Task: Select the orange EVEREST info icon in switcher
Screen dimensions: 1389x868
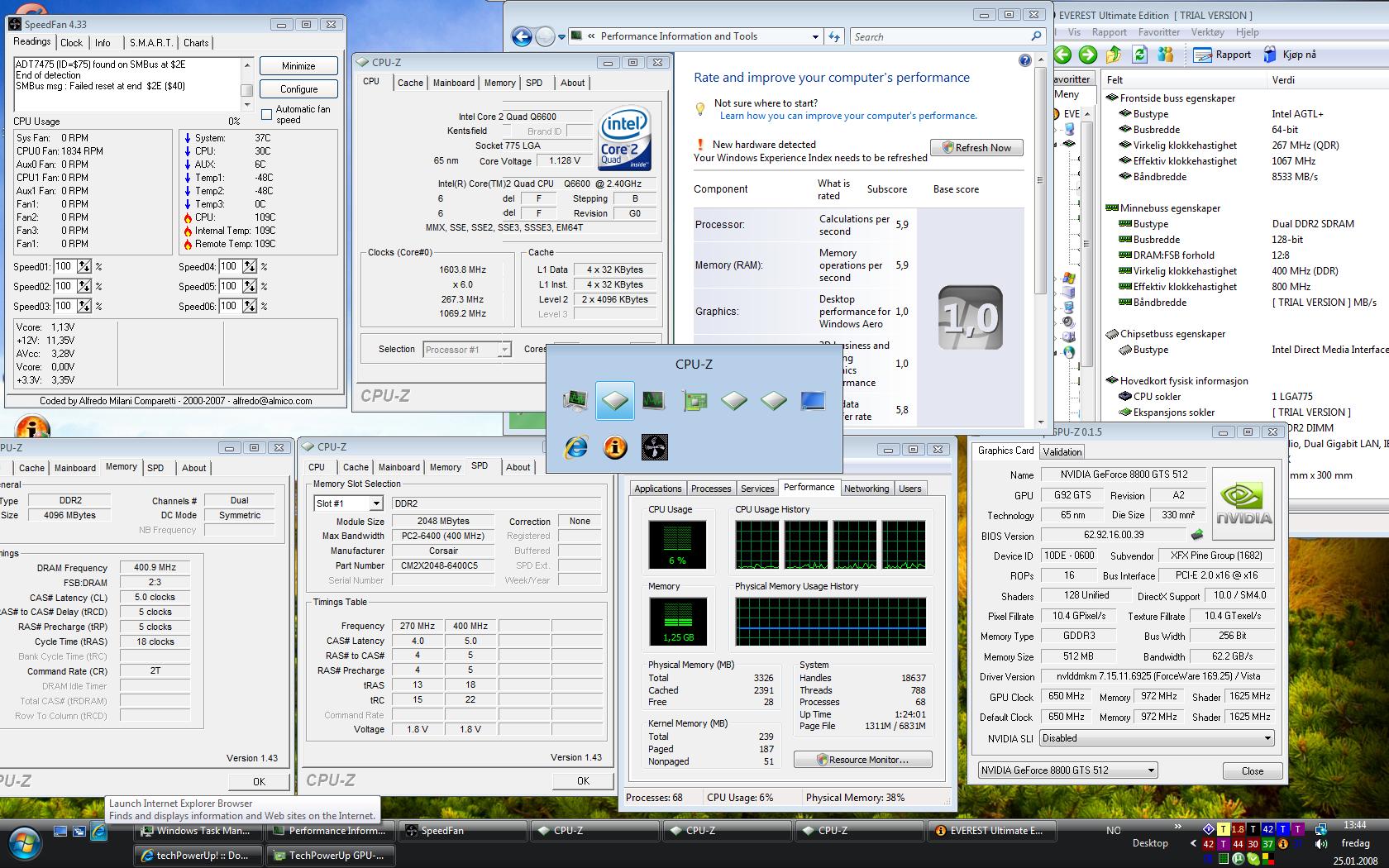Action: click(614, 447)
